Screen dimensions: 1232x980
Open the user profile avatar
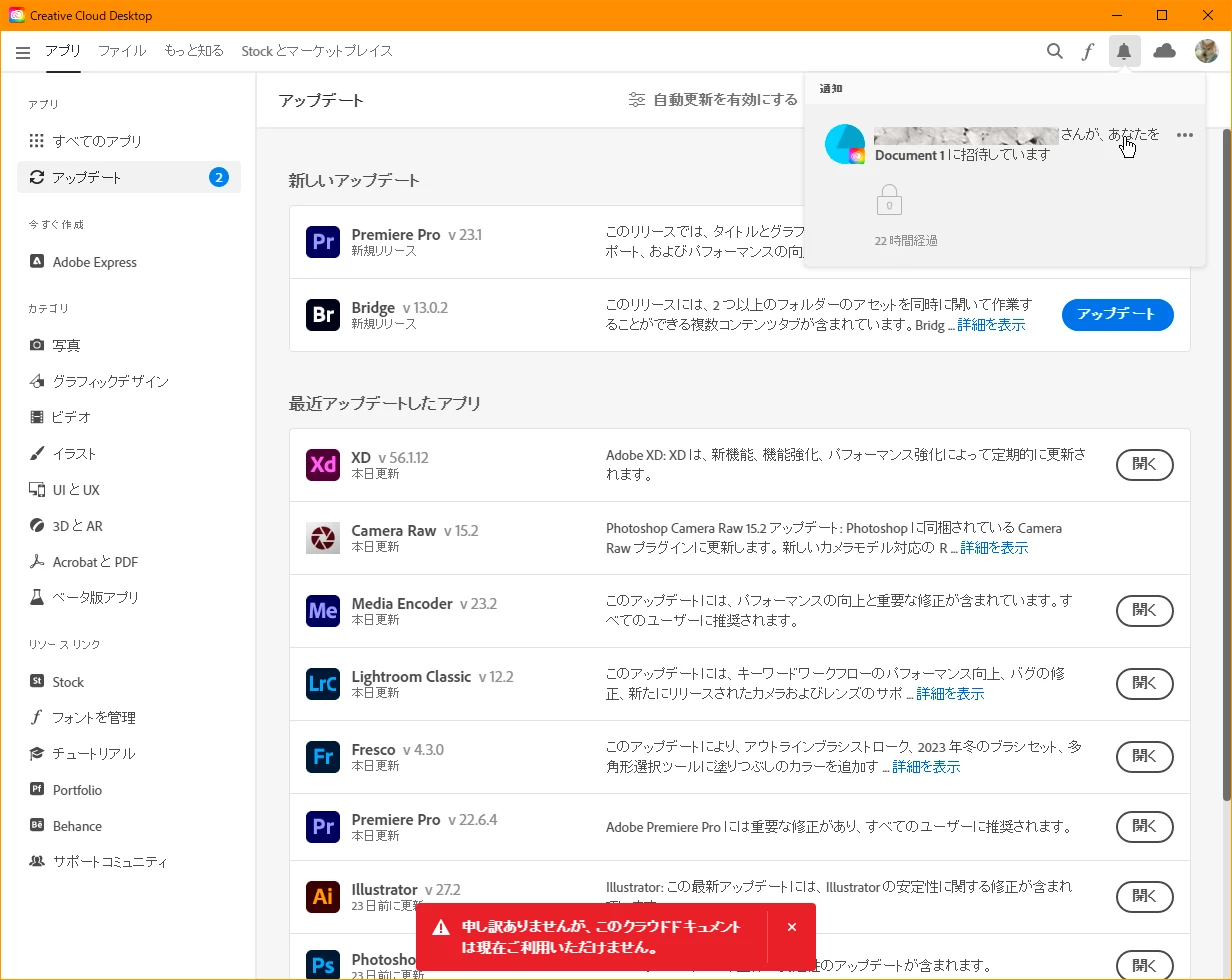(x=1207, y=51)
